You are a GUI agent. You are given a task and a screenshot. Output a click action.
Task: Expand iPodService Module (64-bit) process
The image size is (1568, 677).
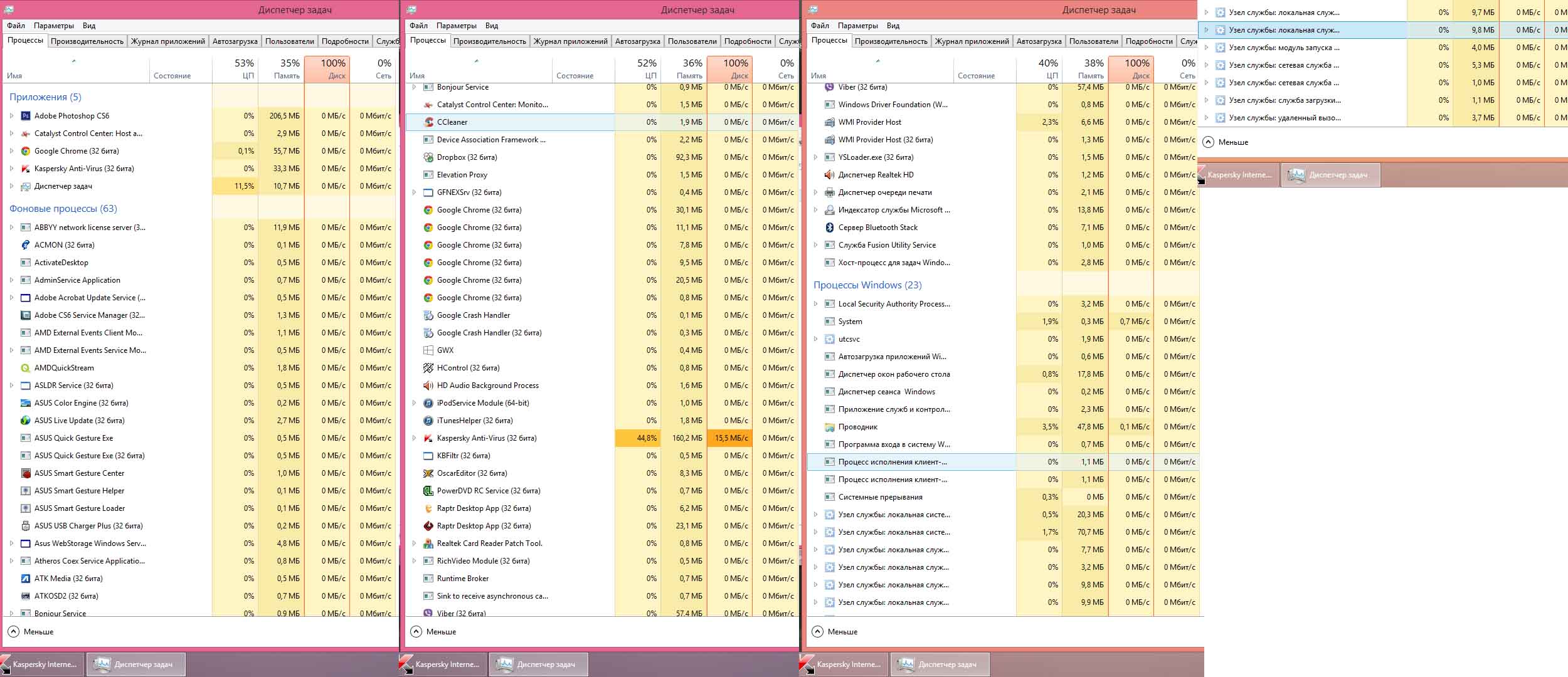pos(414,403)
